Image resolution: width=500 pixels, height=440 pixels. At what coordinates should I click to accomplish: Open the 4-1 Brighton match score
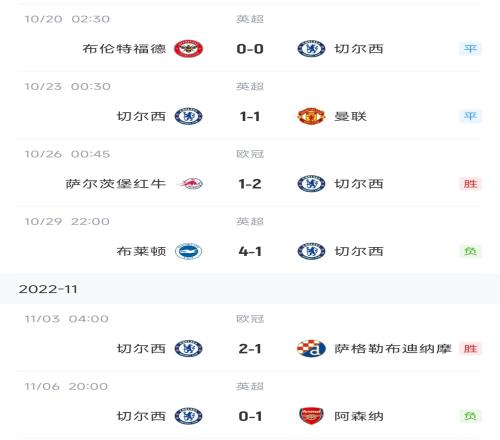250,251
